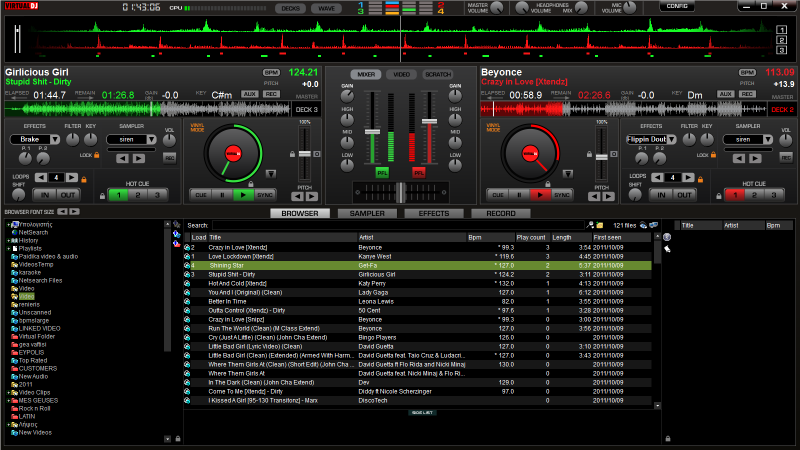The width and height of the screenshot is (800, 450).
Task: Click the left deck pitch slider
Action: click(x=305, y=154)
